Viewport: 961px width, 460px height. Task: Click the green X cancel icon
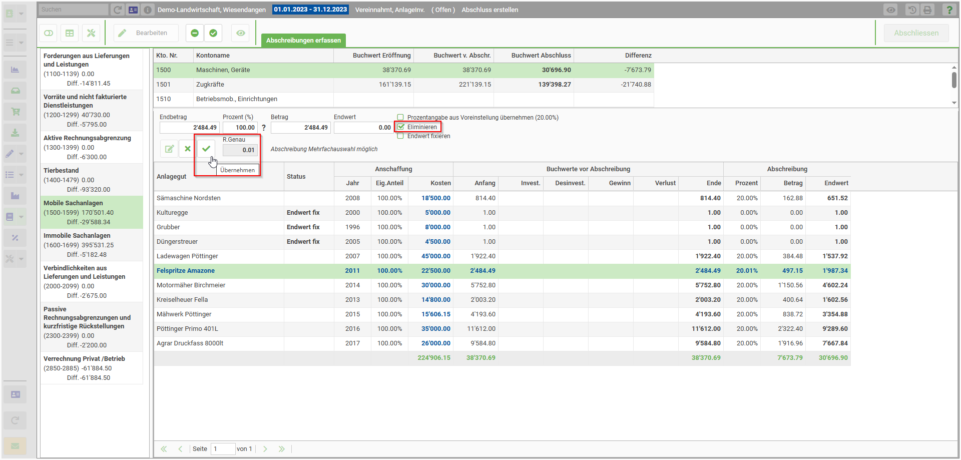(x=188, y=149)
